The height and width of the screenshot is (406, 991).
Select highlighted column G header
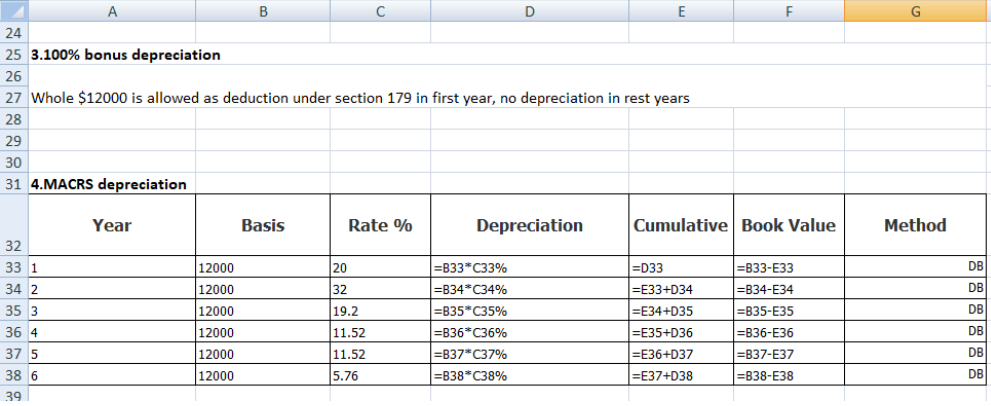(917, 11)
